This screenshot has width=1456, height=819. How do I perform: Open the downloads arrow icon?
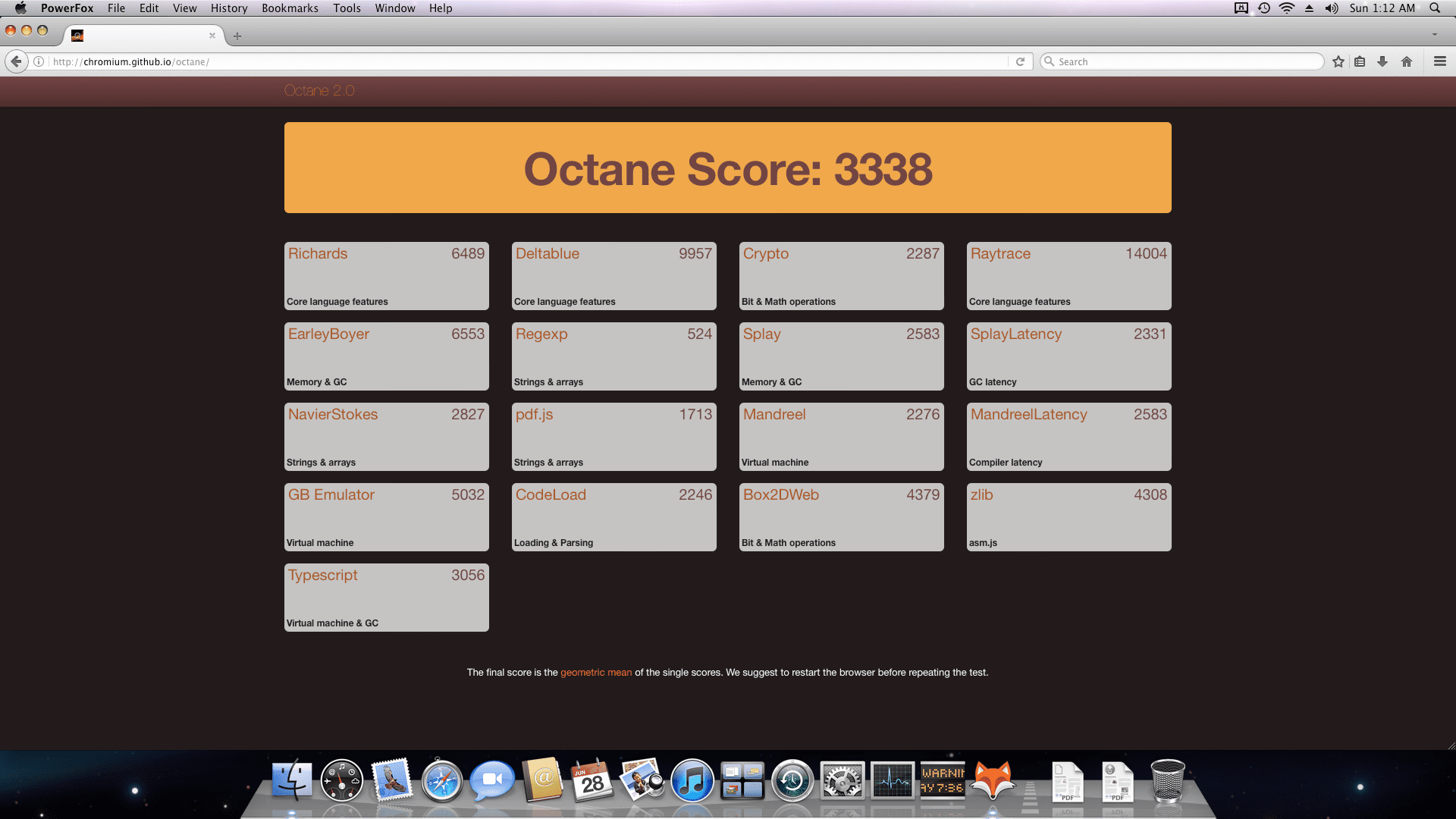pyautogui.click(x=1382, y=61)
